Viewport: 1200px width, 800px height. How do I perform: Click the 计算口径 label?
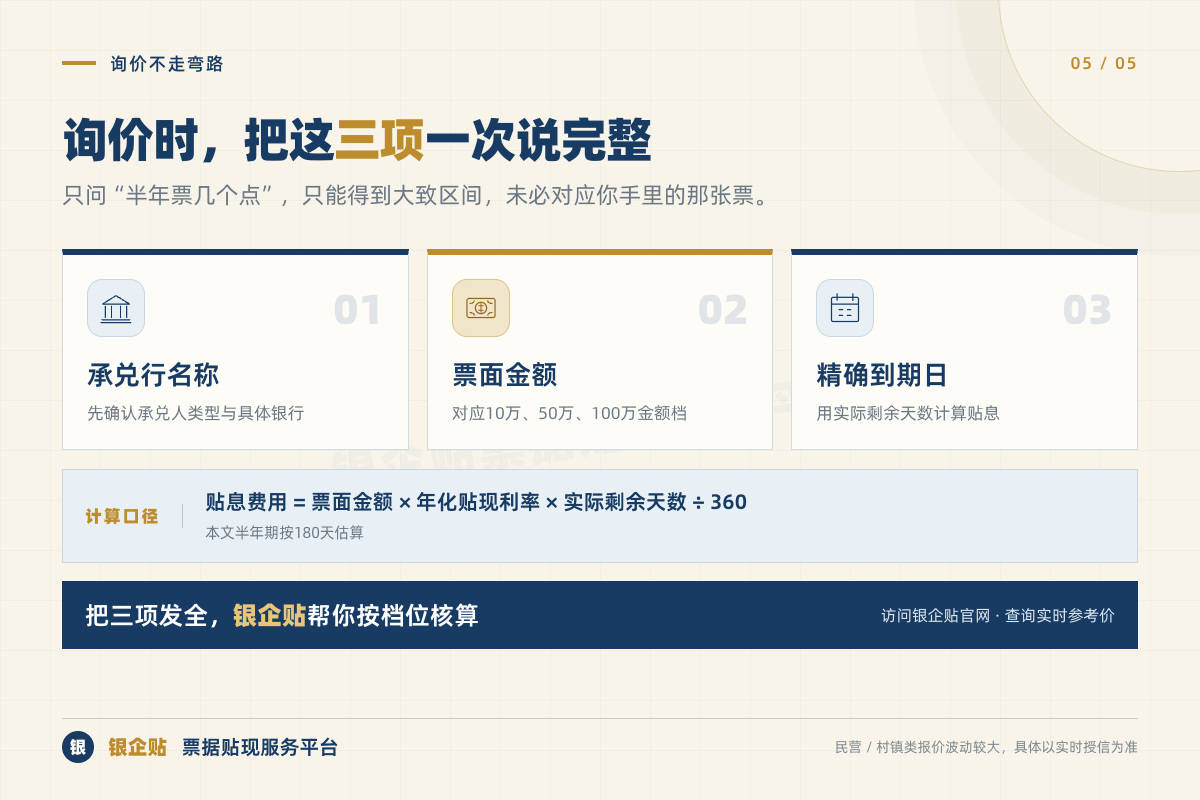coord(122,516)
